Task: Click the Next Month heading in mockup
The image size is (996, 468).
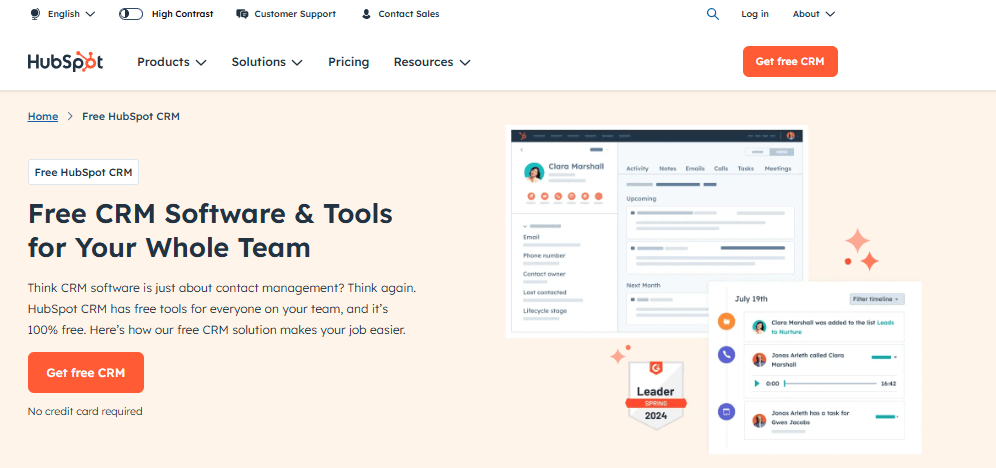Action: click(x=643, y=286)
